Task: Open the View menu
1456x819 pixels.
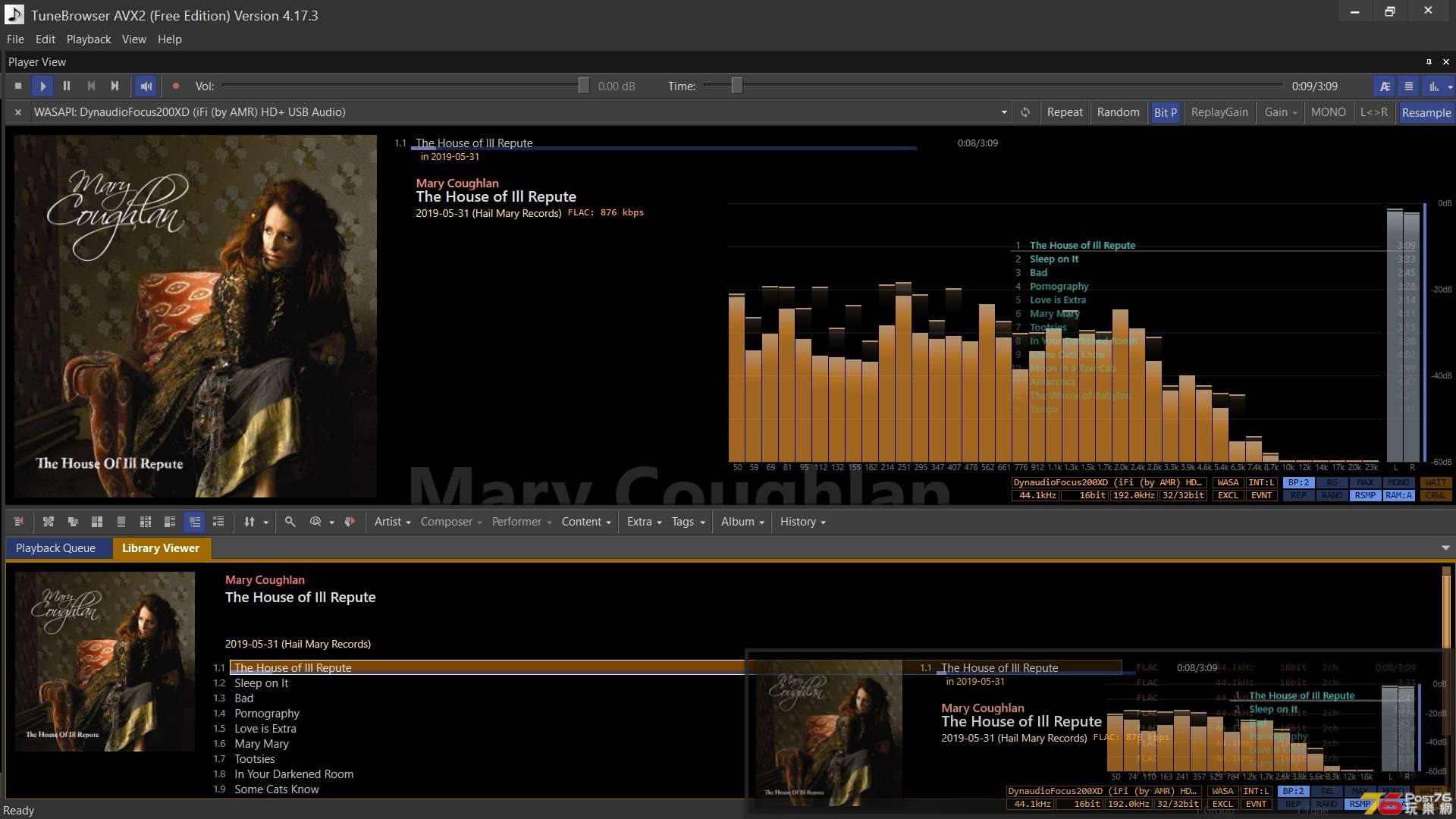Action: (x=134, y=39)
